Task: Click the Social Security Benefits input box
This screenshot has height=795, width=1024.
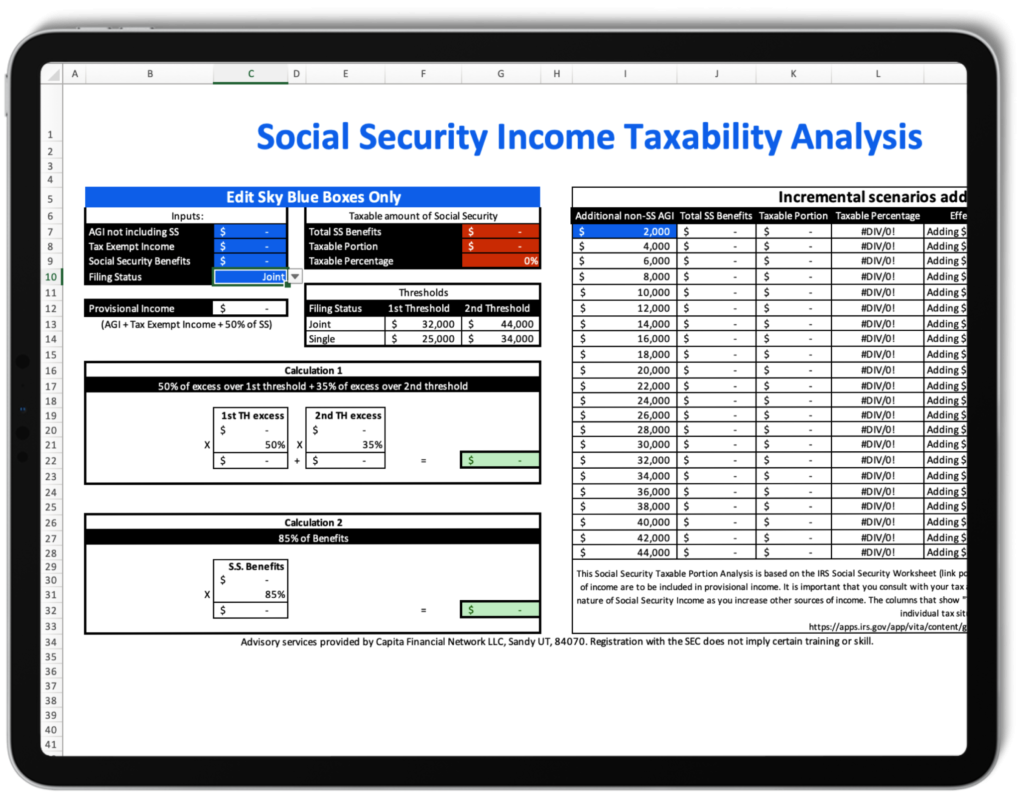Action: [x=250, y=261]
